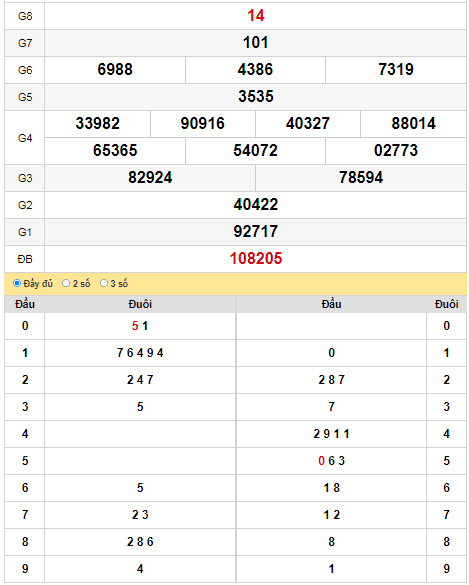Select the "3 số" radio option
This screenshot has height=585, width=469.
pos(104,283)
